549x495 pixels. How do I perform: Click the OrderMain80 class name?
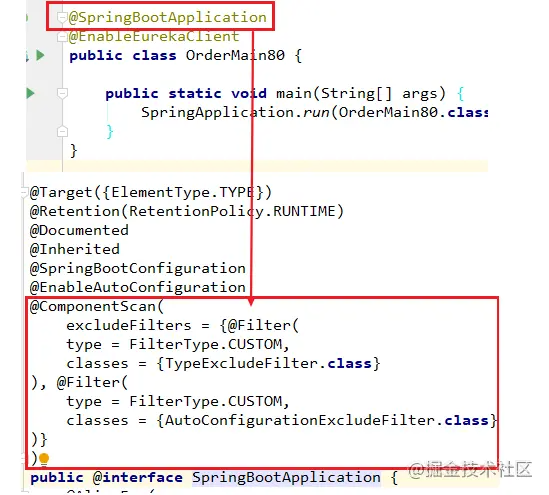[235, 55]
